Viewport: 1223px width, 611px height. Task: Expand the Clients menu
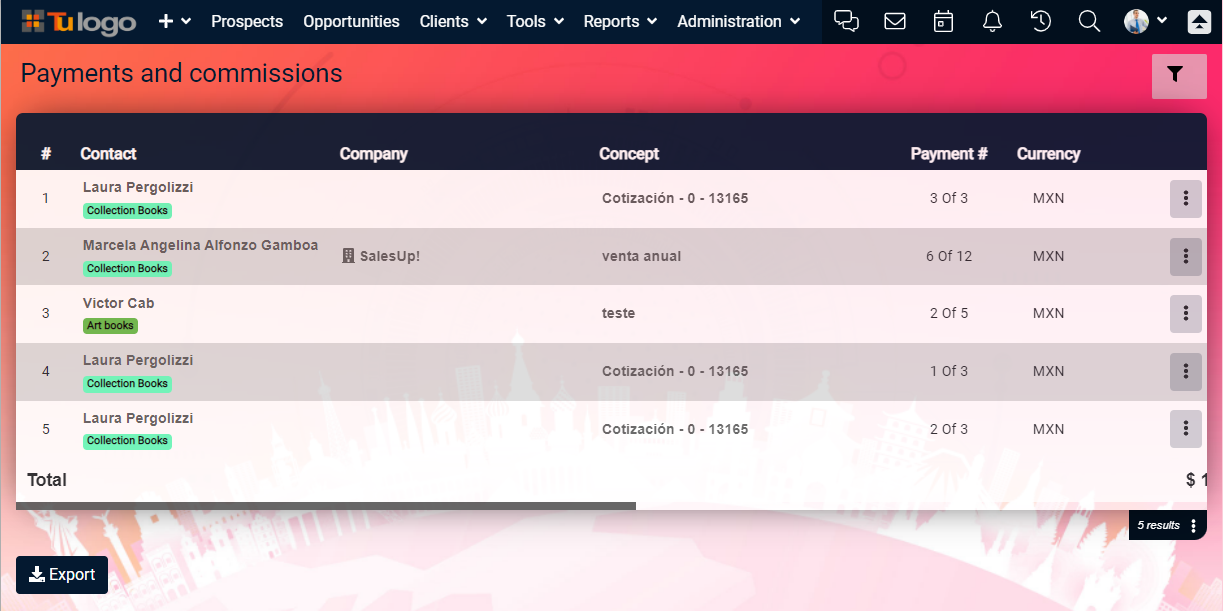[453, 21]
